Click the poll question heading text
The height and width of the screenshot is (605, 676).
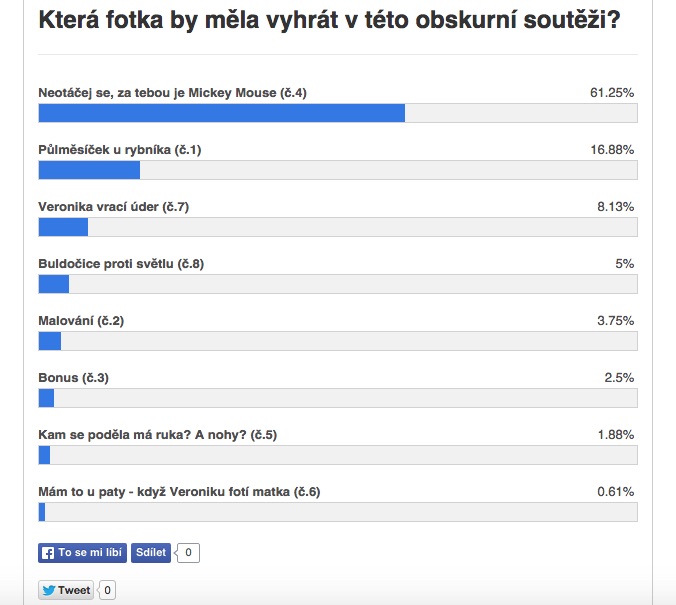click(x=328, y=19)
